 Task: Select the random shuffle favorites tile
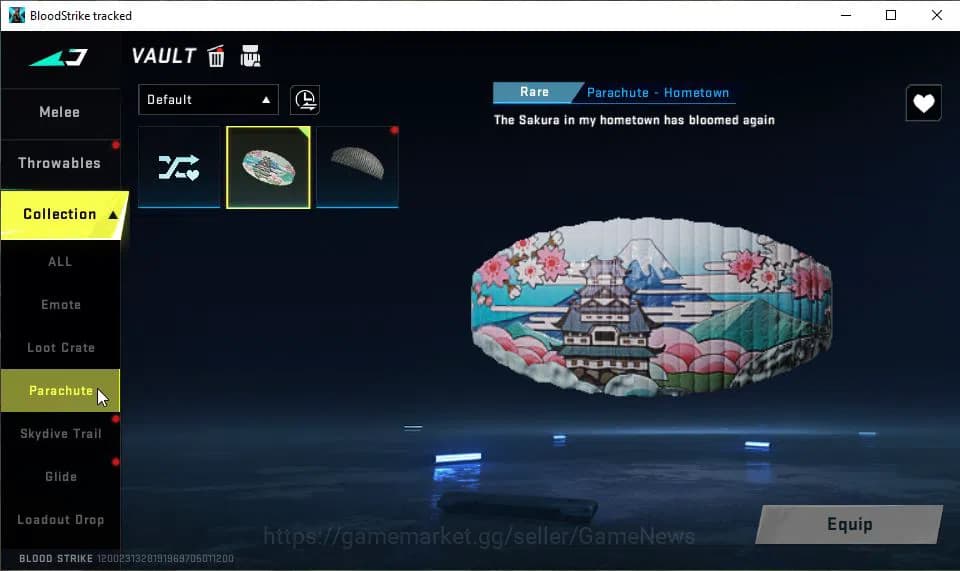pos(179,167)
